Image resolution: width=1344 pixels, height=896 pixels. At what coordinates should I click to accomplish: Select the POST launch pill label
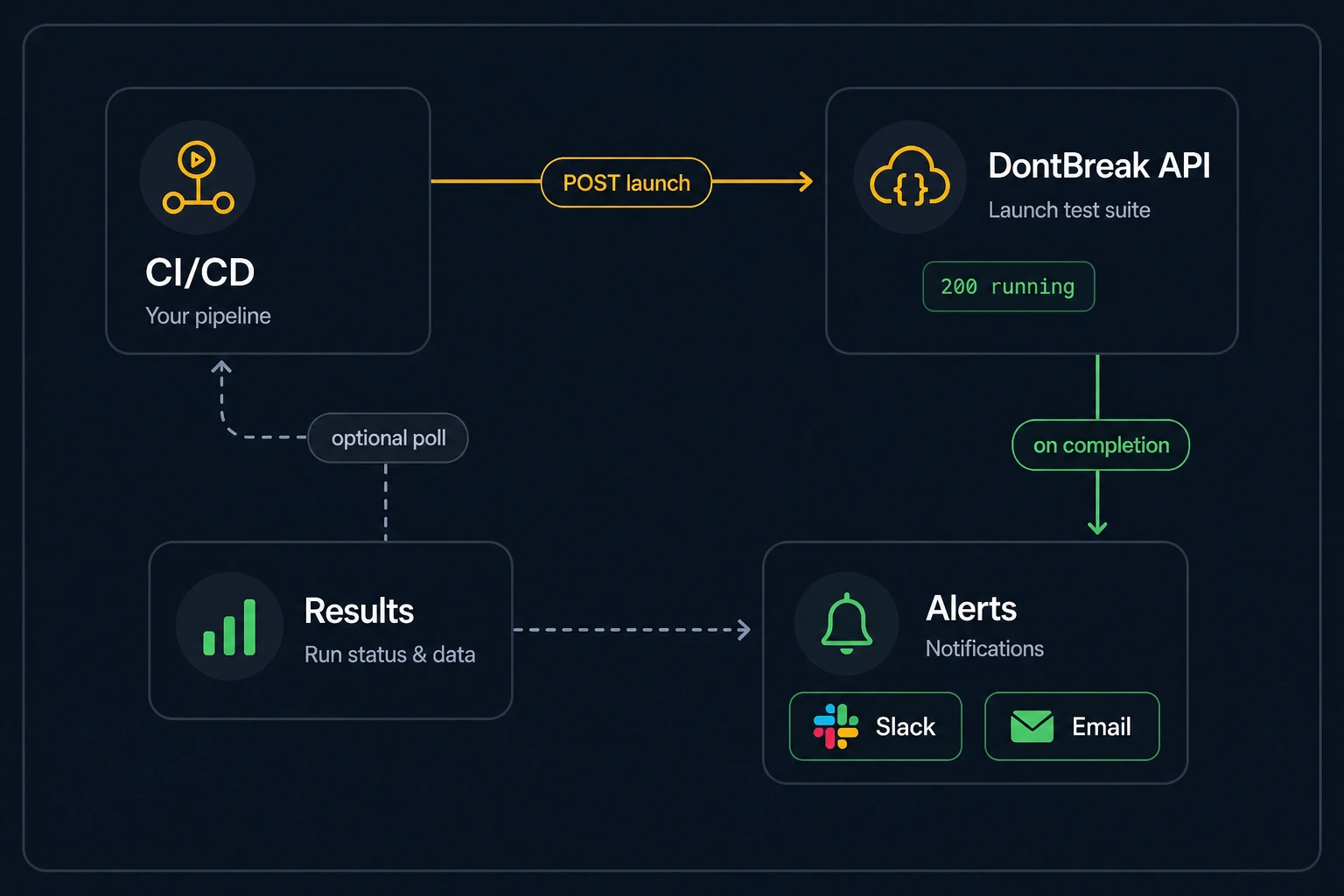tap(626, 183)
